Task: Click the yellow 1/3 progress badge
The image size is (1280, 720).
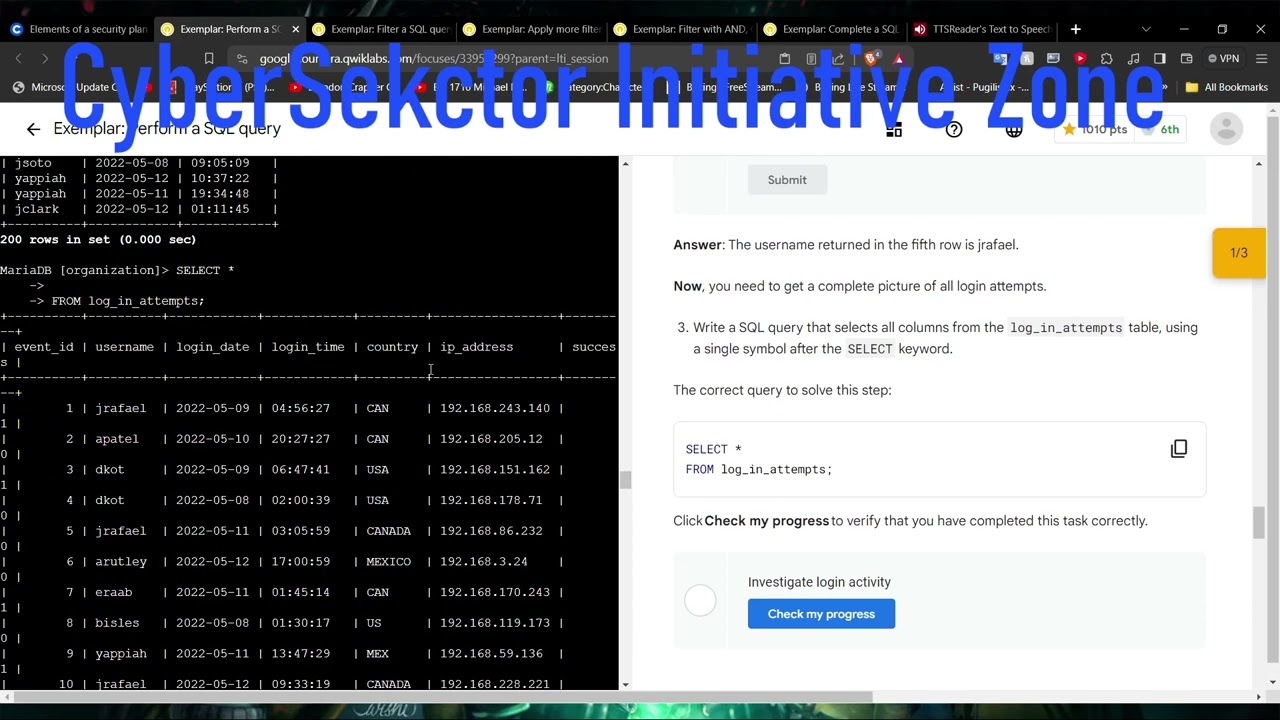Action: pos(1239,253)
